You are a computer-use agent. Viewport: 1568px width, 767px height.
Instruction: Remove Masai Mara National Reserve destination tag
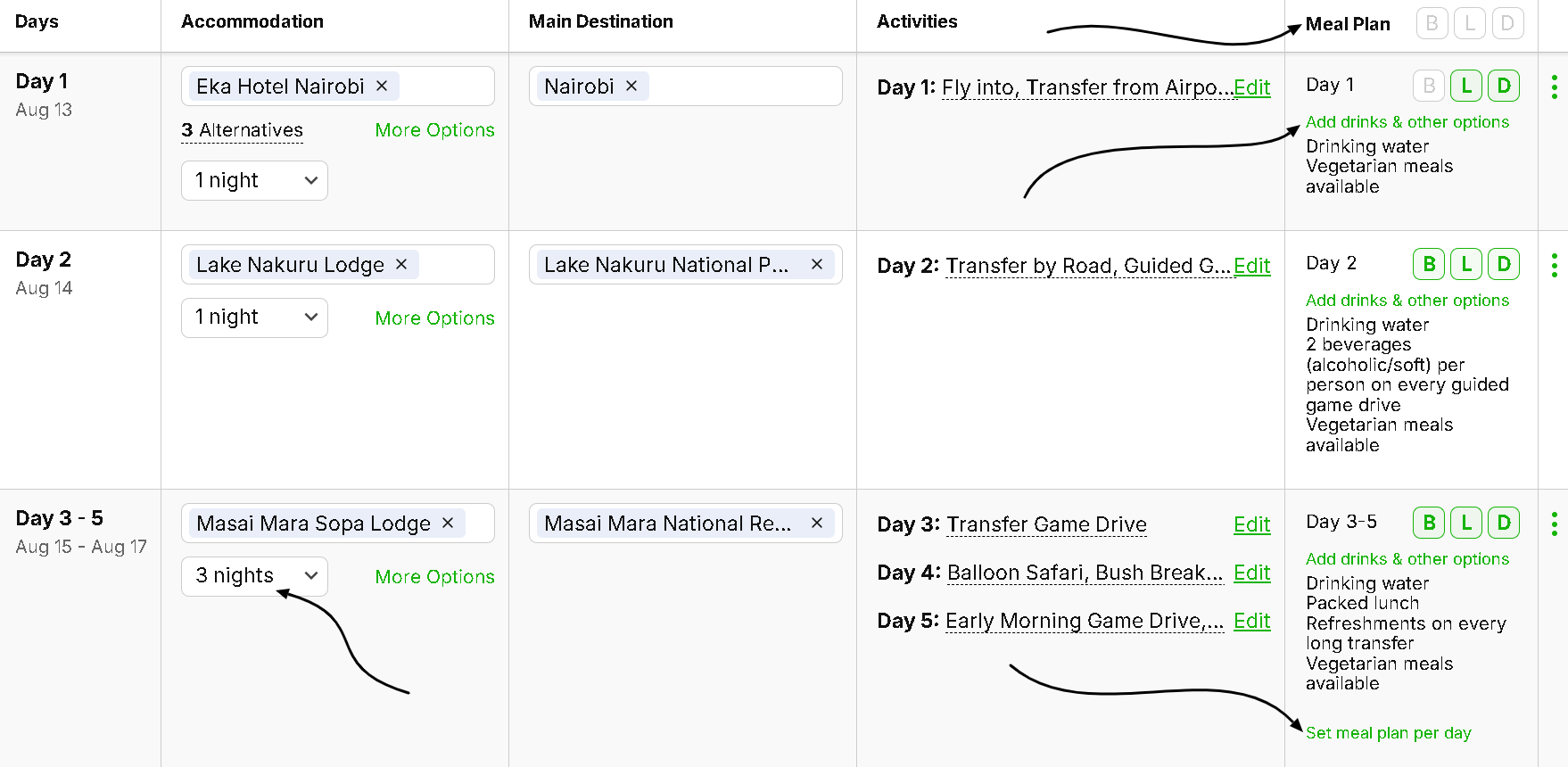(816, 523)
